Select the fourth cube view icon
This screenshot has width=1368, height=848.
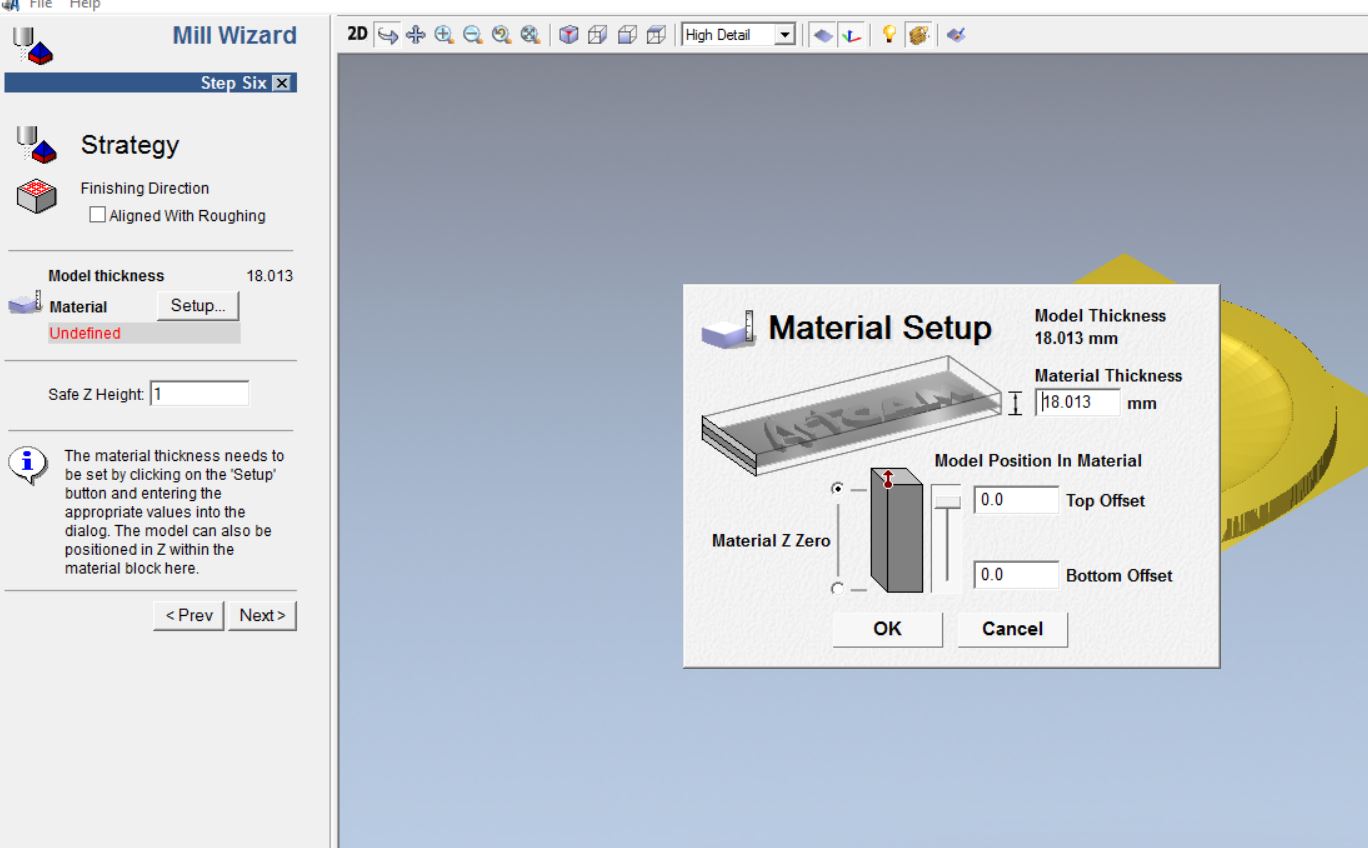[x=656, y=35]
